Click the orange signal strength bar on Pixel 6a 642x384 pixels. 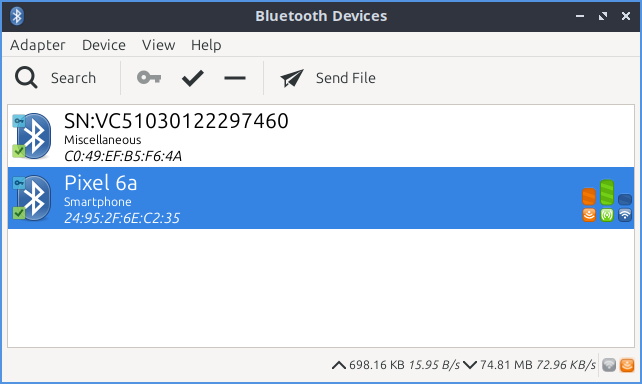[589, 197]
